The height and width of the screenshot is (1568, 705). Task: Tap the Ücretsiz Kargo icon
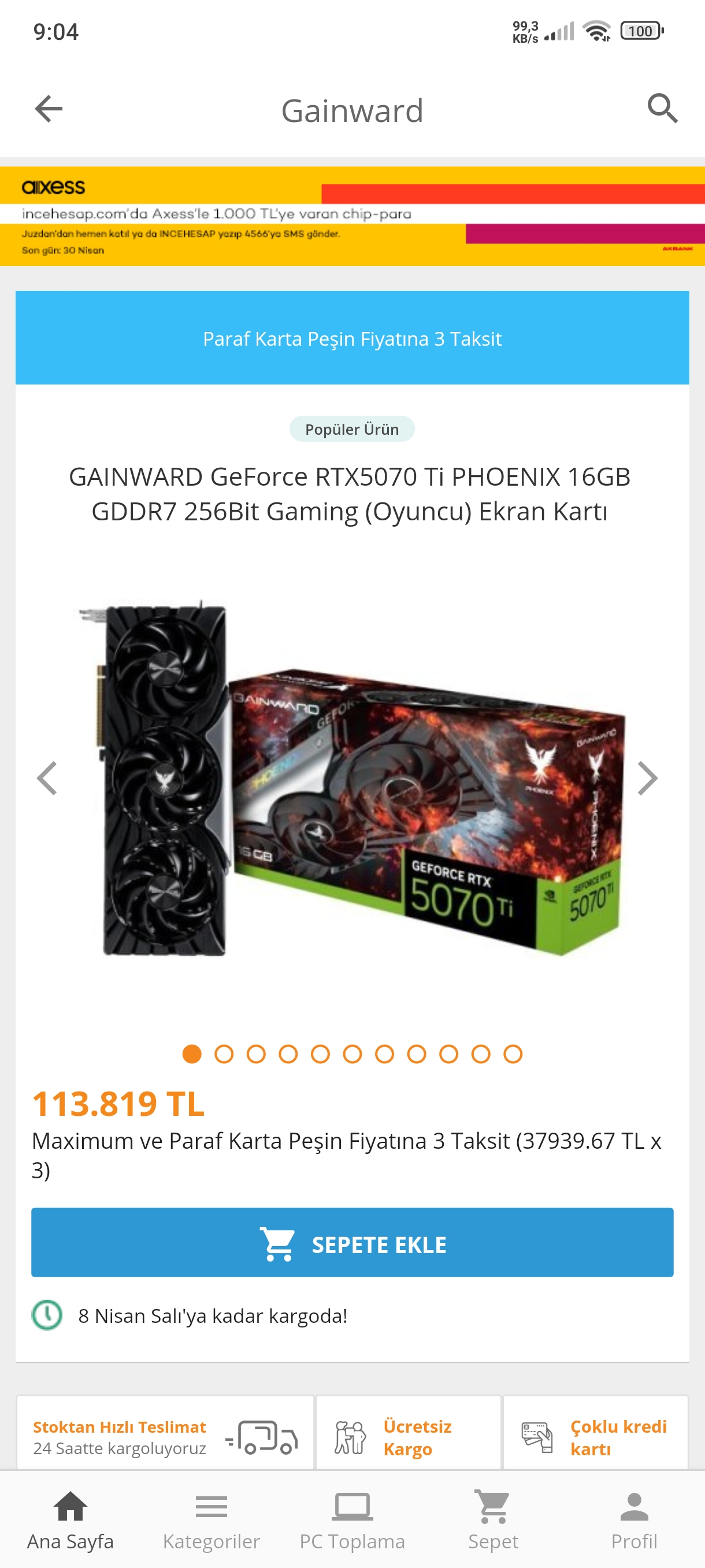point(350,1438)
